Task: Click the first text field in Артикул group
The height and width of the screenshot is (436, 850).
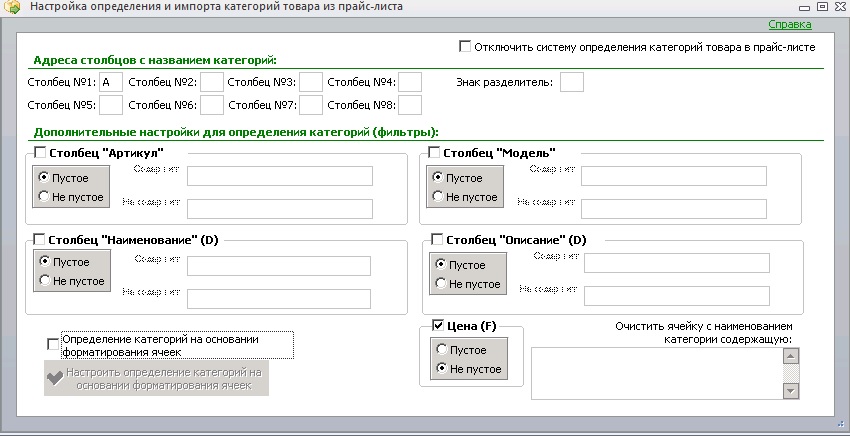Action: (280, 176)
